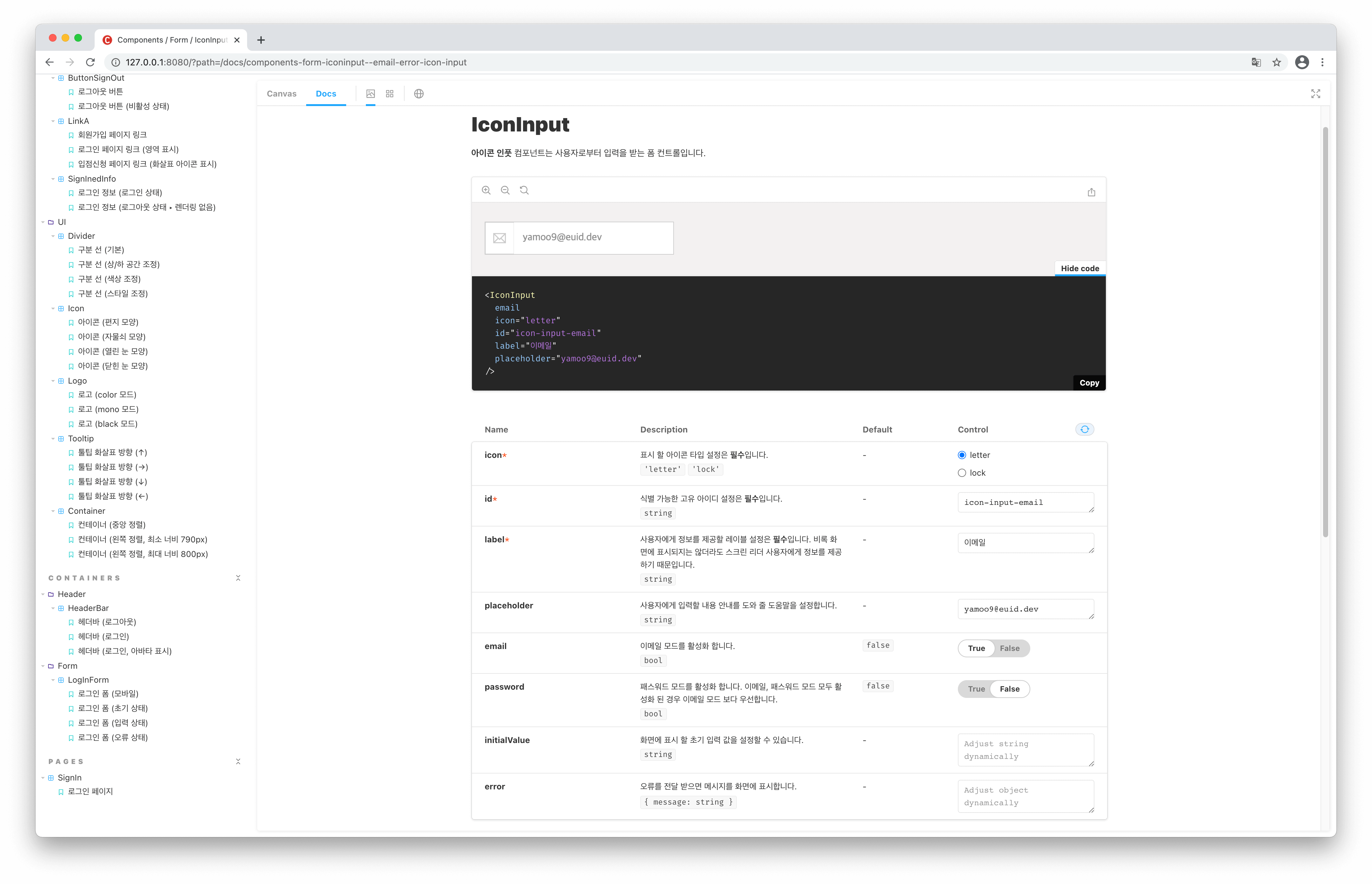Click the email input in the preview
The width and height of the screenshot is (1372, 884).
coord(593,238)
